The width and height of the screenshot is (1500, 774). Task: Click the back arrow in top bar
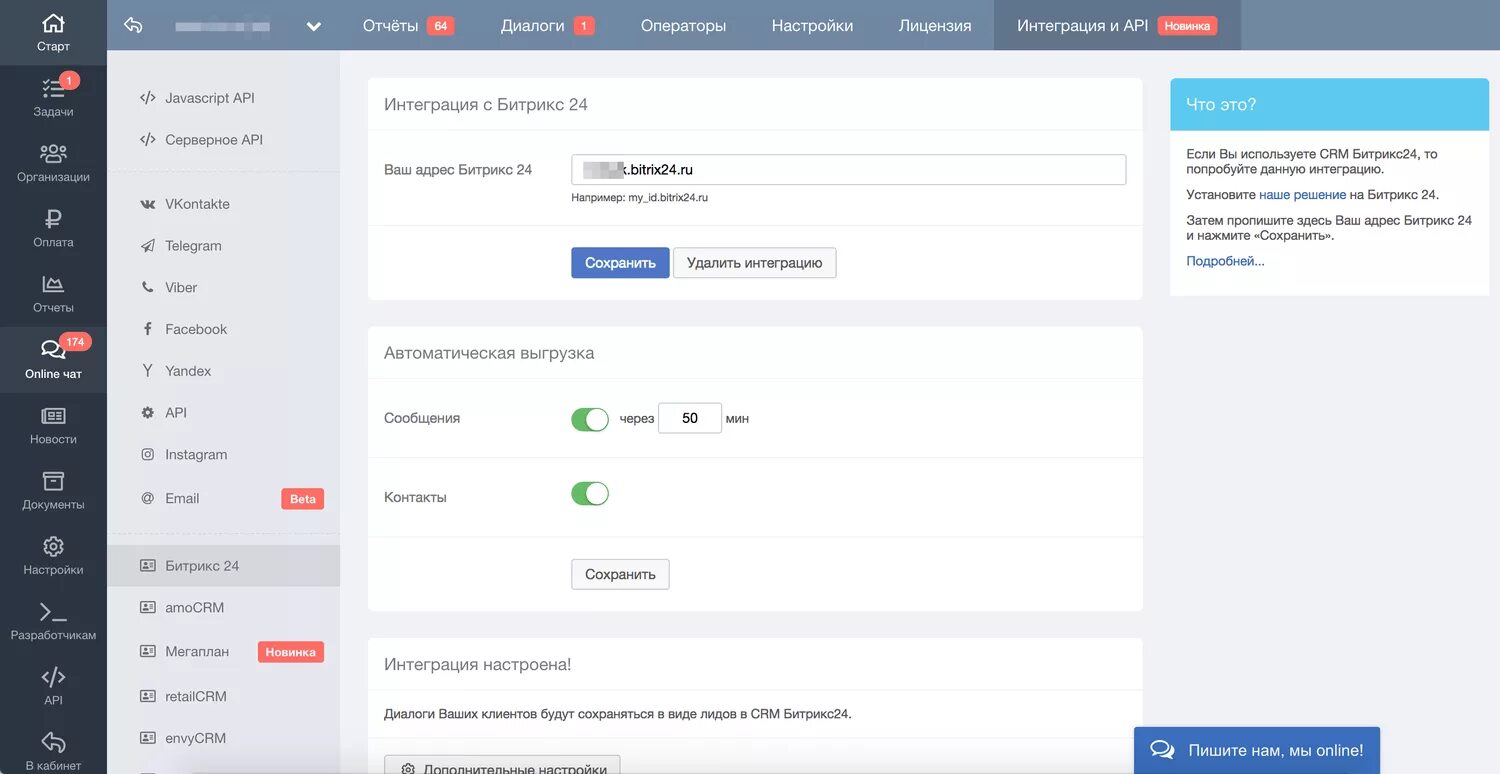point(133,26)
